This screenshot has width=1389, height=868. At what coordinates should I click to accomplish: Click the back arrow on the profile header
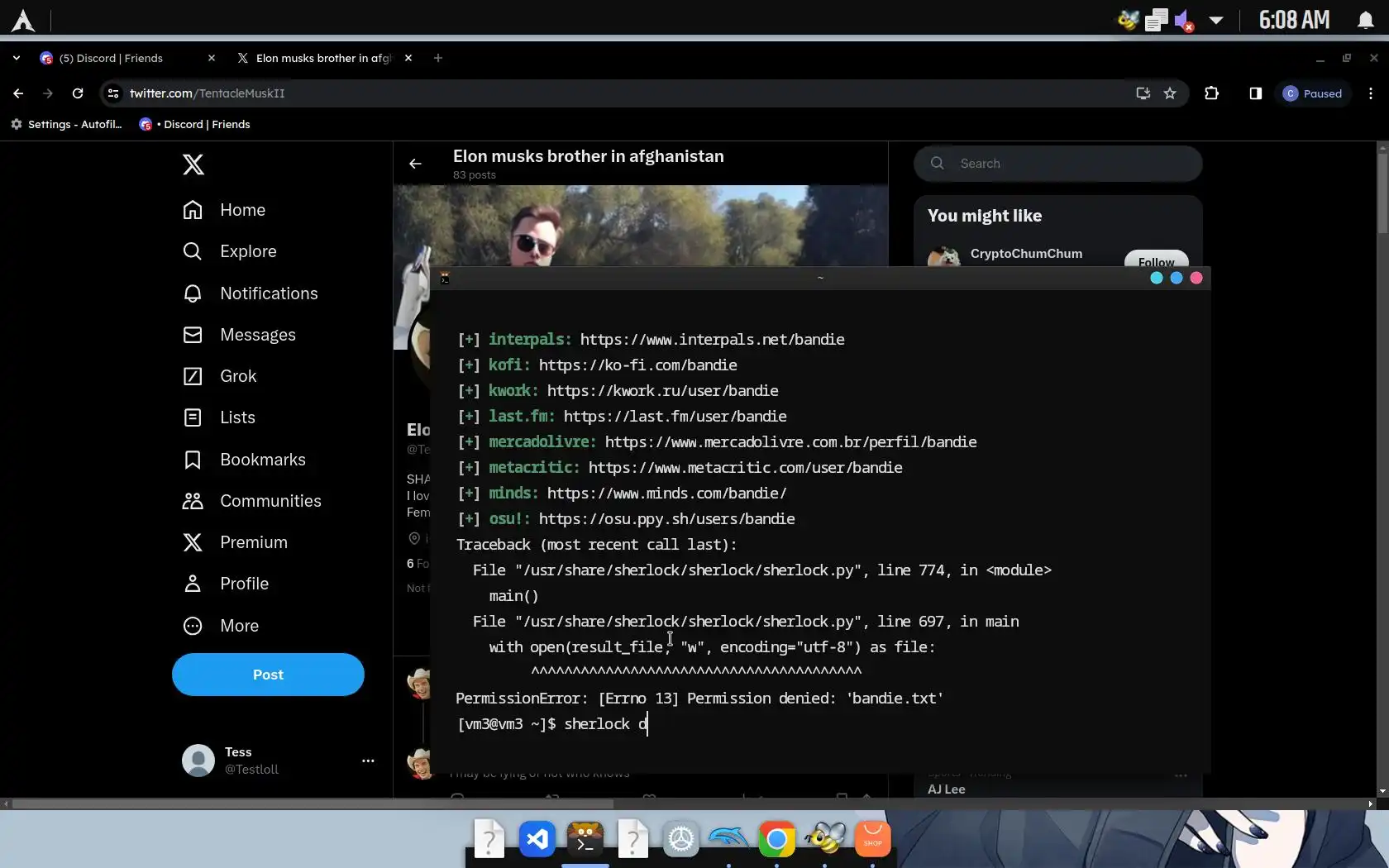point(415,164)
